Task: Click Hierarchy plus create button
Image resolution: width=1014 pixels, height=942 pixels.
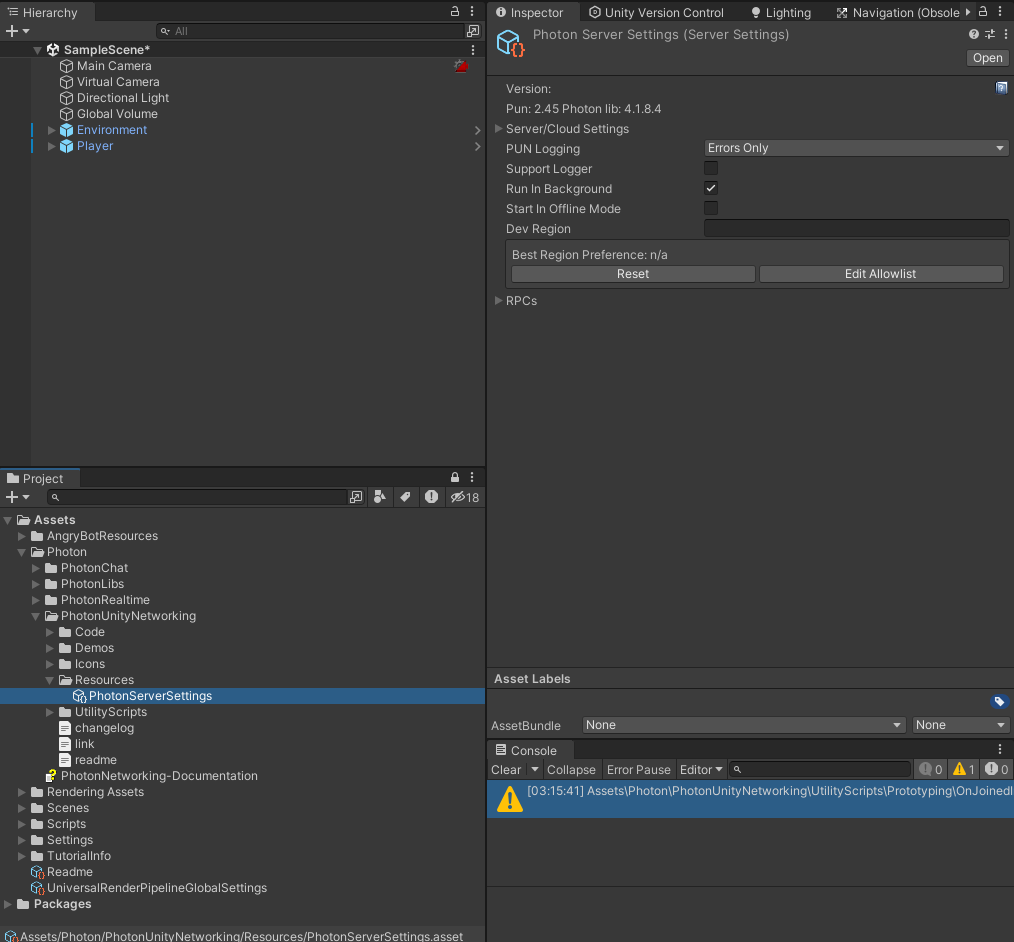Action: 12,30
